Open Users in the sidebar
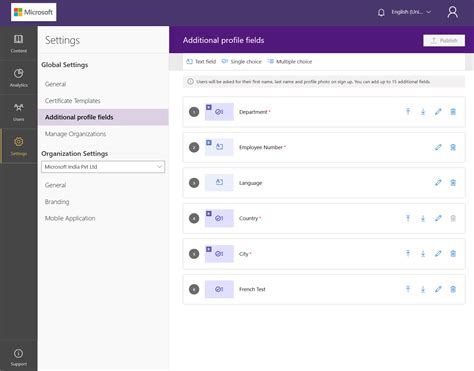Image resolution: width=474 pixels, height=371 pixels. 19,112
